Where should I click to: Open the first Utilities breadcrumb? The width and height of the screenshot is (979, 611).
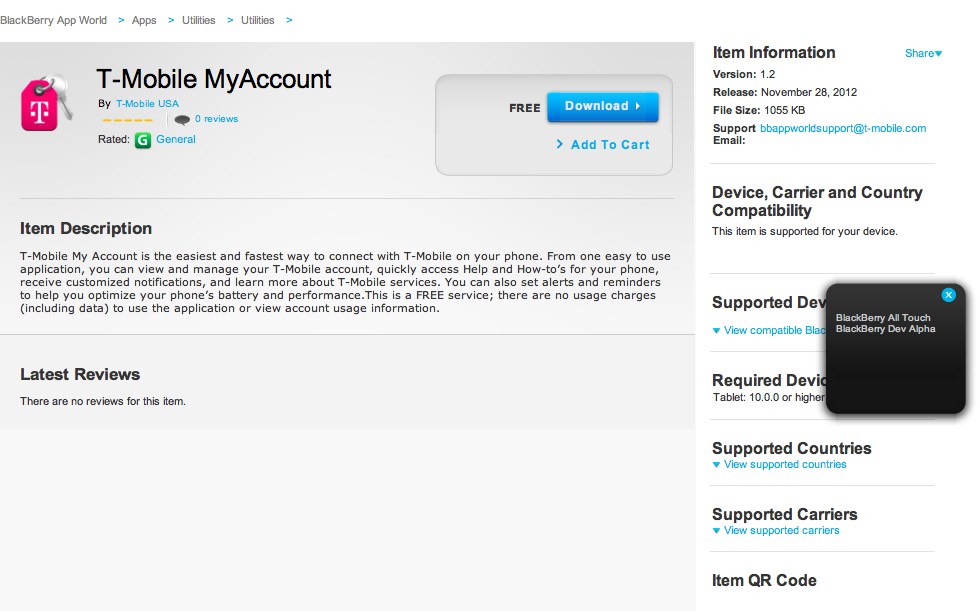[x=198, y=20]
